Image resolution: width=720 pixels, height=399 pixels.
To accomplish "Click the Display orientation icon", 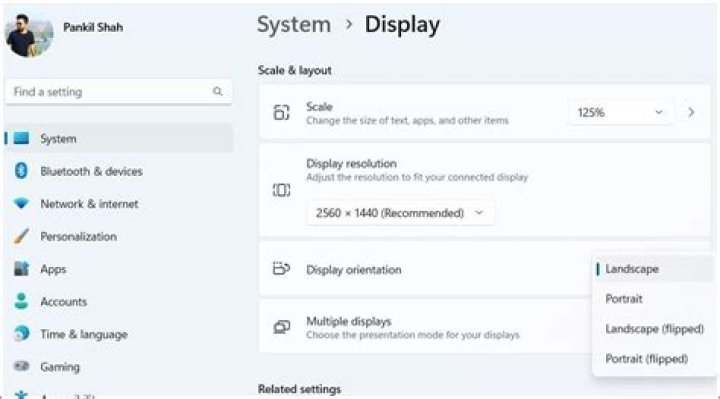I will (281, 268).
